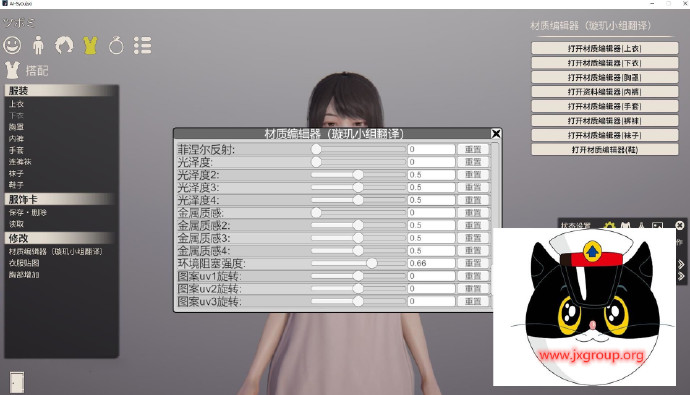Open the face customization tab icon
This screenshot has height=395, width=690.
pyautogui.click(x=12, y=45)
